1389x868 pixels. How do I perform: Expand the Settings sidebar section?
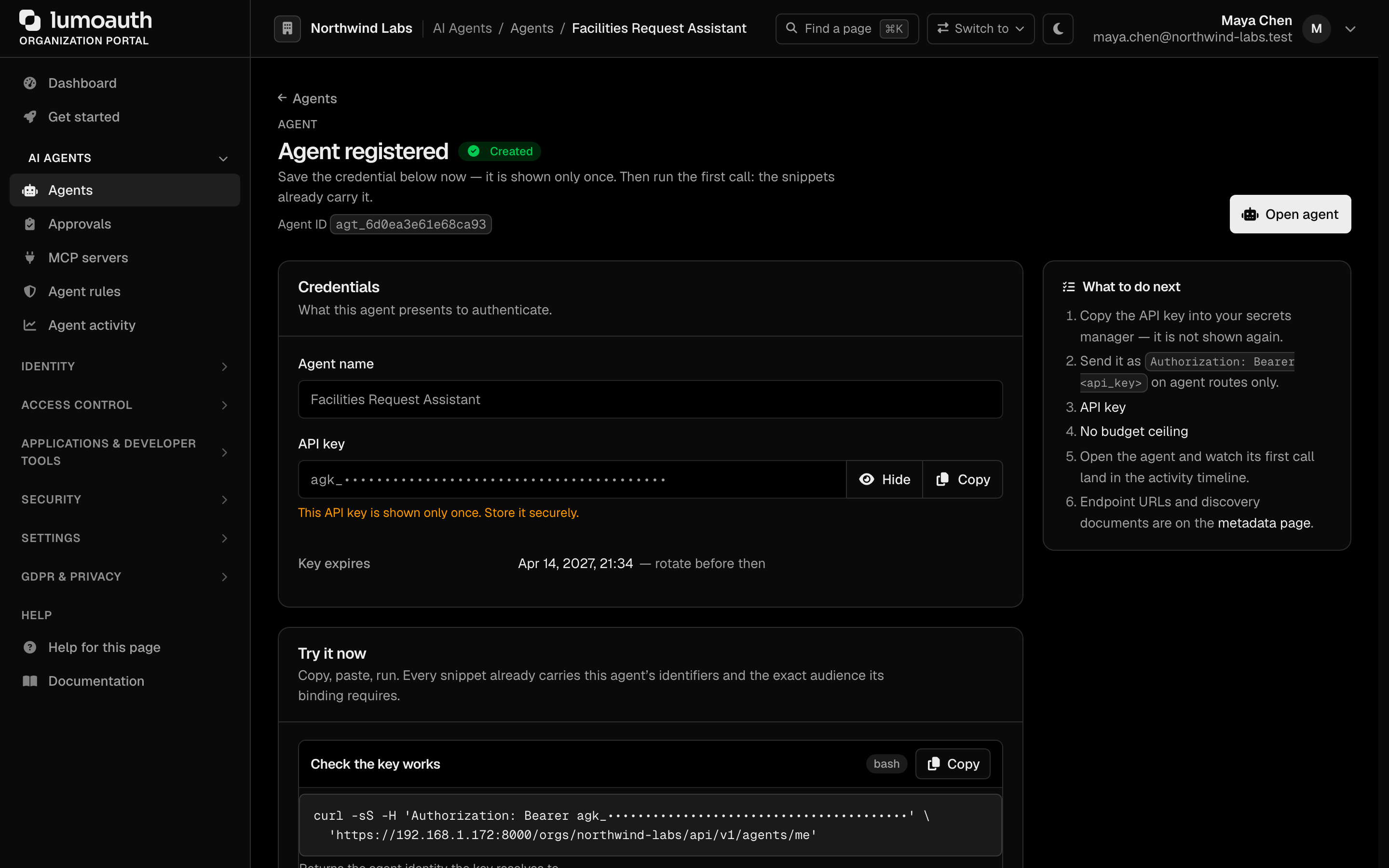[124, 538]
